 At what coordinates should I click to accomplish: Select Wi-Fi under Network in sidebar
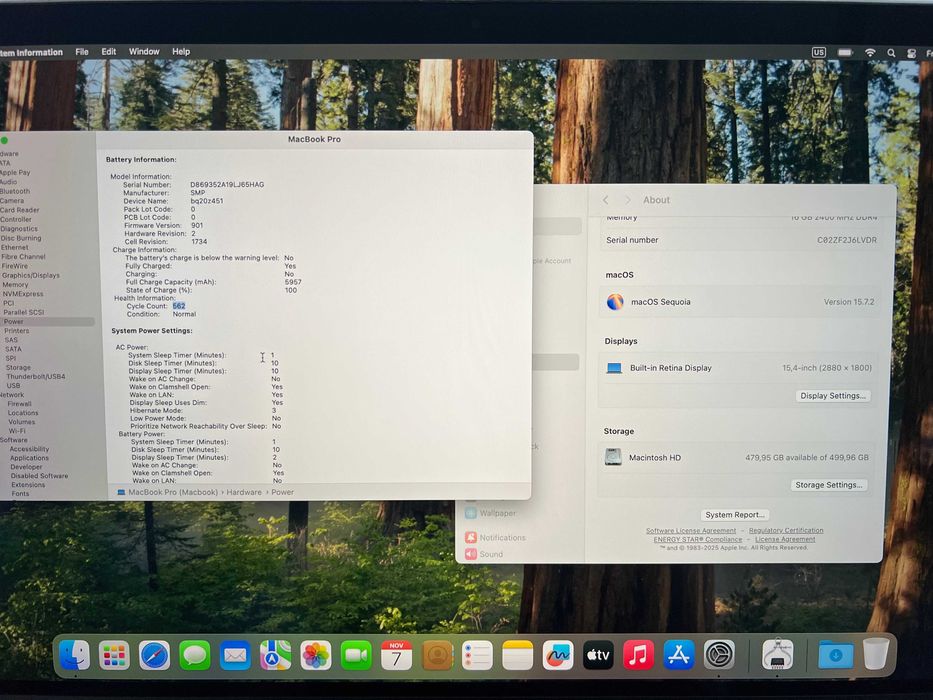coord(17,431)
